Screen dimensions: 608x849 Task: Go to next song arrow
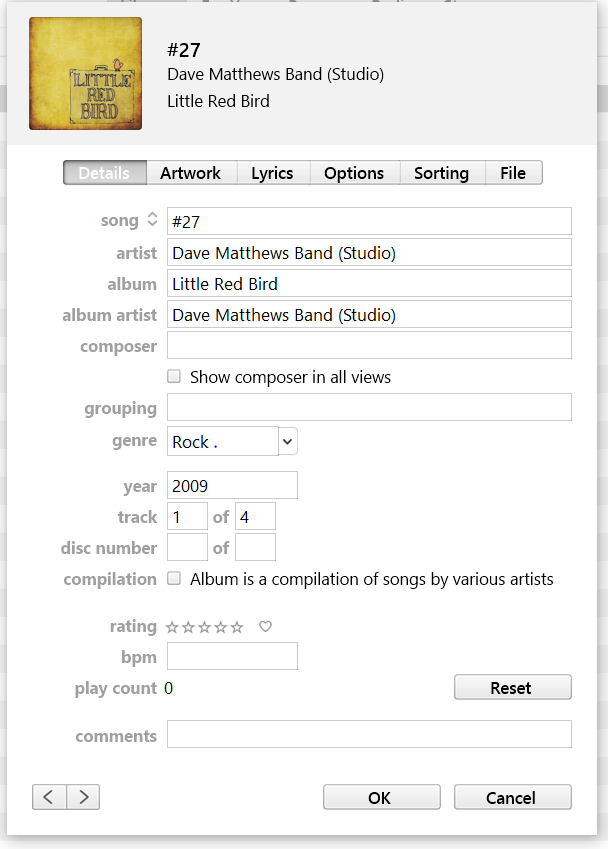(x=83, y=797)
